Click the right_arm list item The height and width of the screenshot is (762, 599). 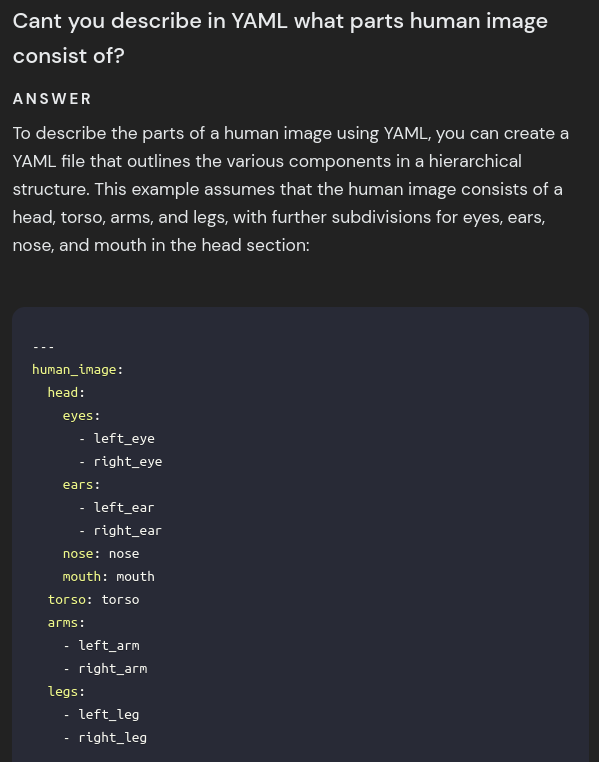105,669
